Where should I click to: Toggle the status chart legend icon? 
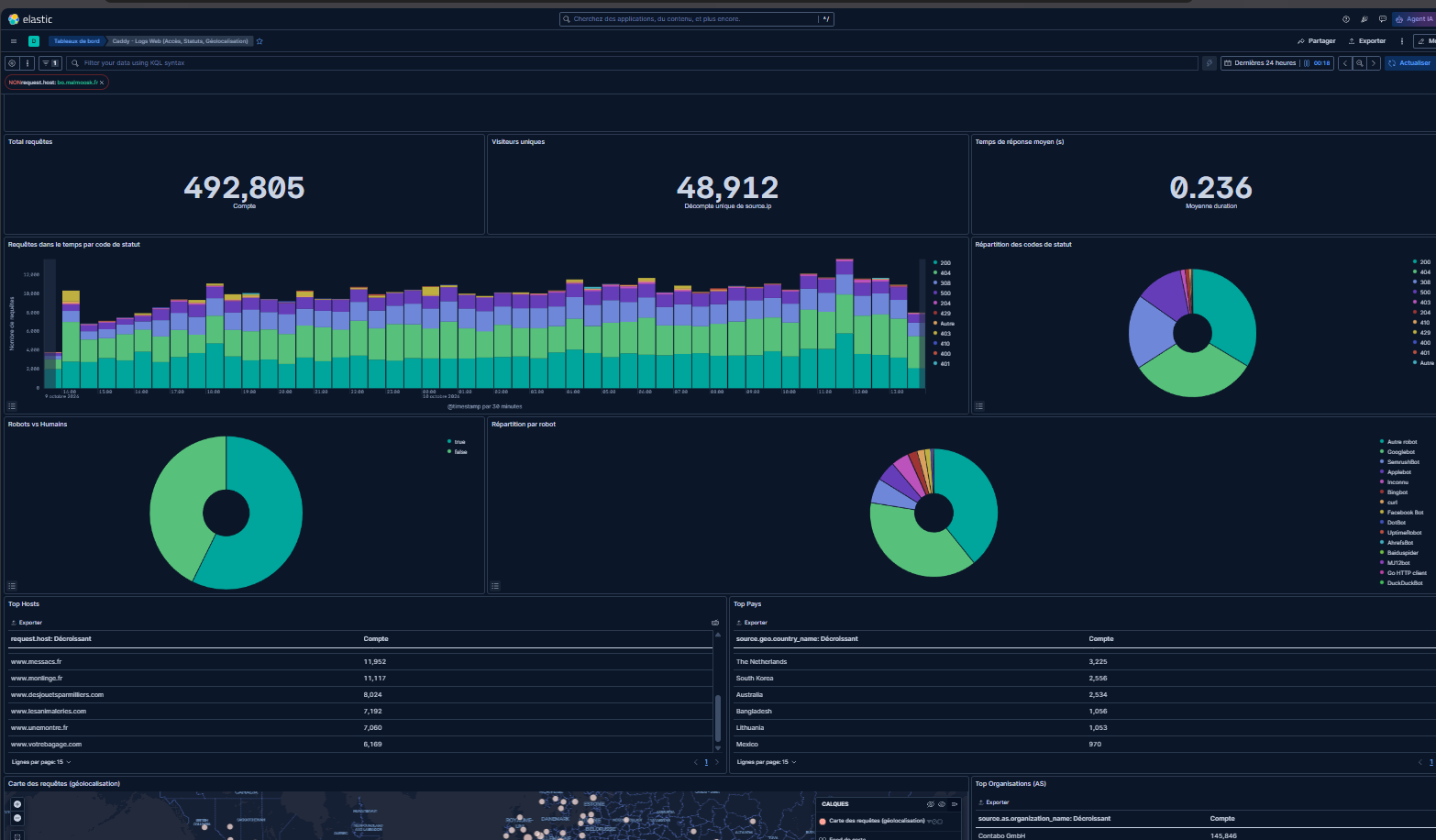[12, 406]
